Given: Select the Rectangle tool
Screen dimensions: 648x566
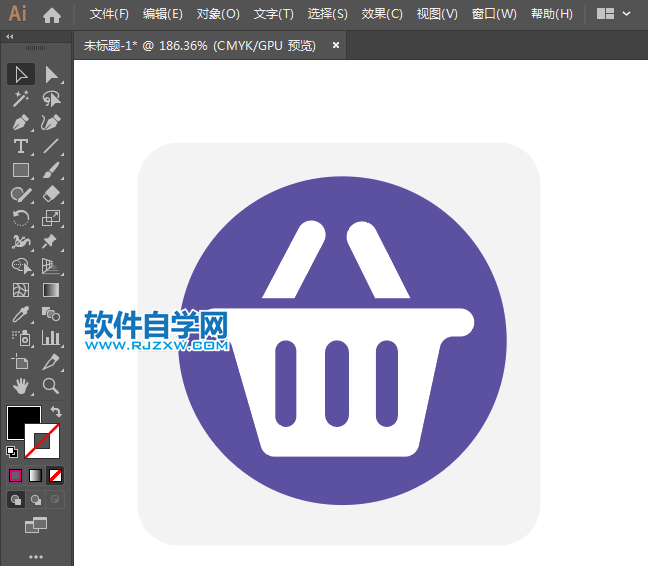Looking at the screenshot, I should click(x=21, y=170).
